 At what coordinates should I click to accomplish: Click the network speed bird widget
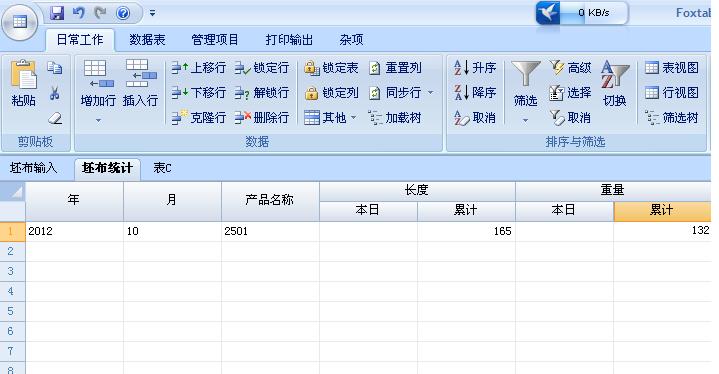(581, 13)
